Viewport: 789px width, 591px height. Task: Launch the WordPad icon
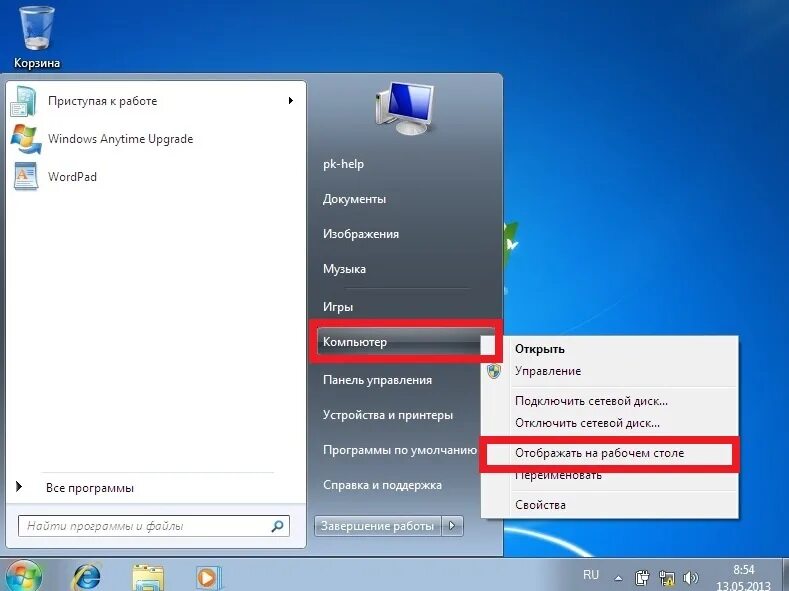click(x=26, y=177)
